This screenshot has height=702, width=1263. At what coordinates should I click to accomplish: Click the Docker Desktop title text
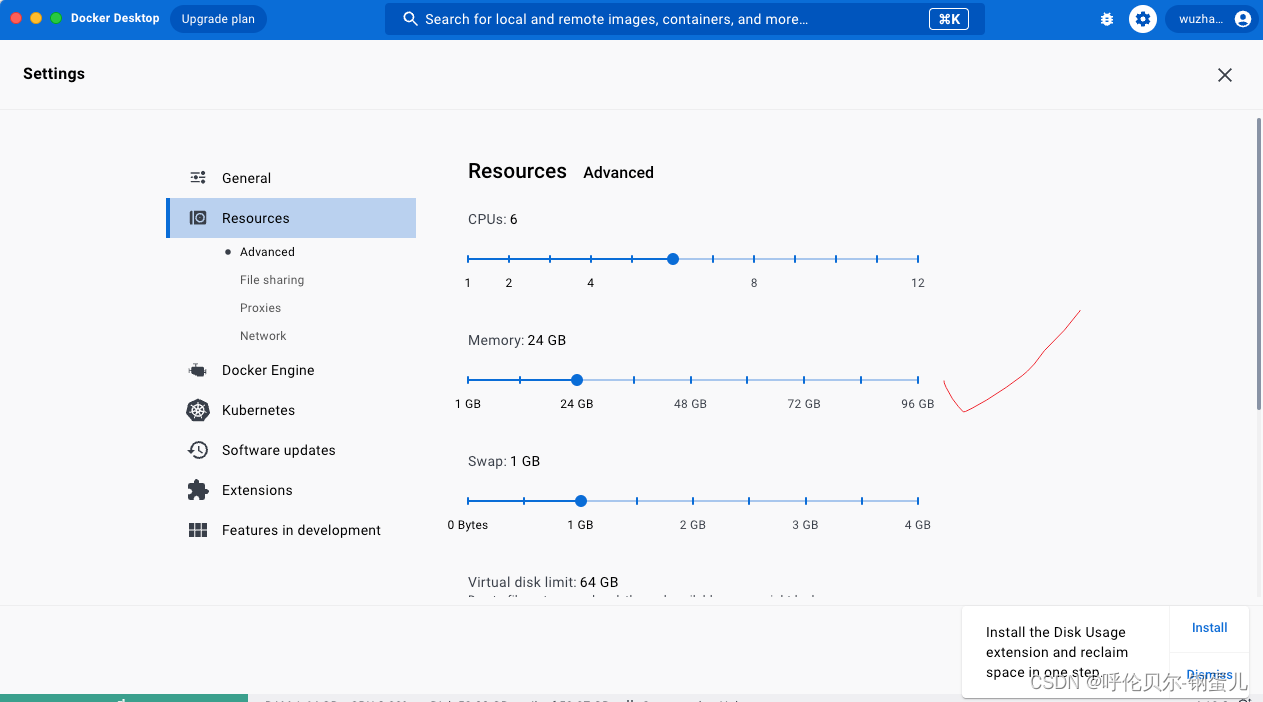(115, 18)
